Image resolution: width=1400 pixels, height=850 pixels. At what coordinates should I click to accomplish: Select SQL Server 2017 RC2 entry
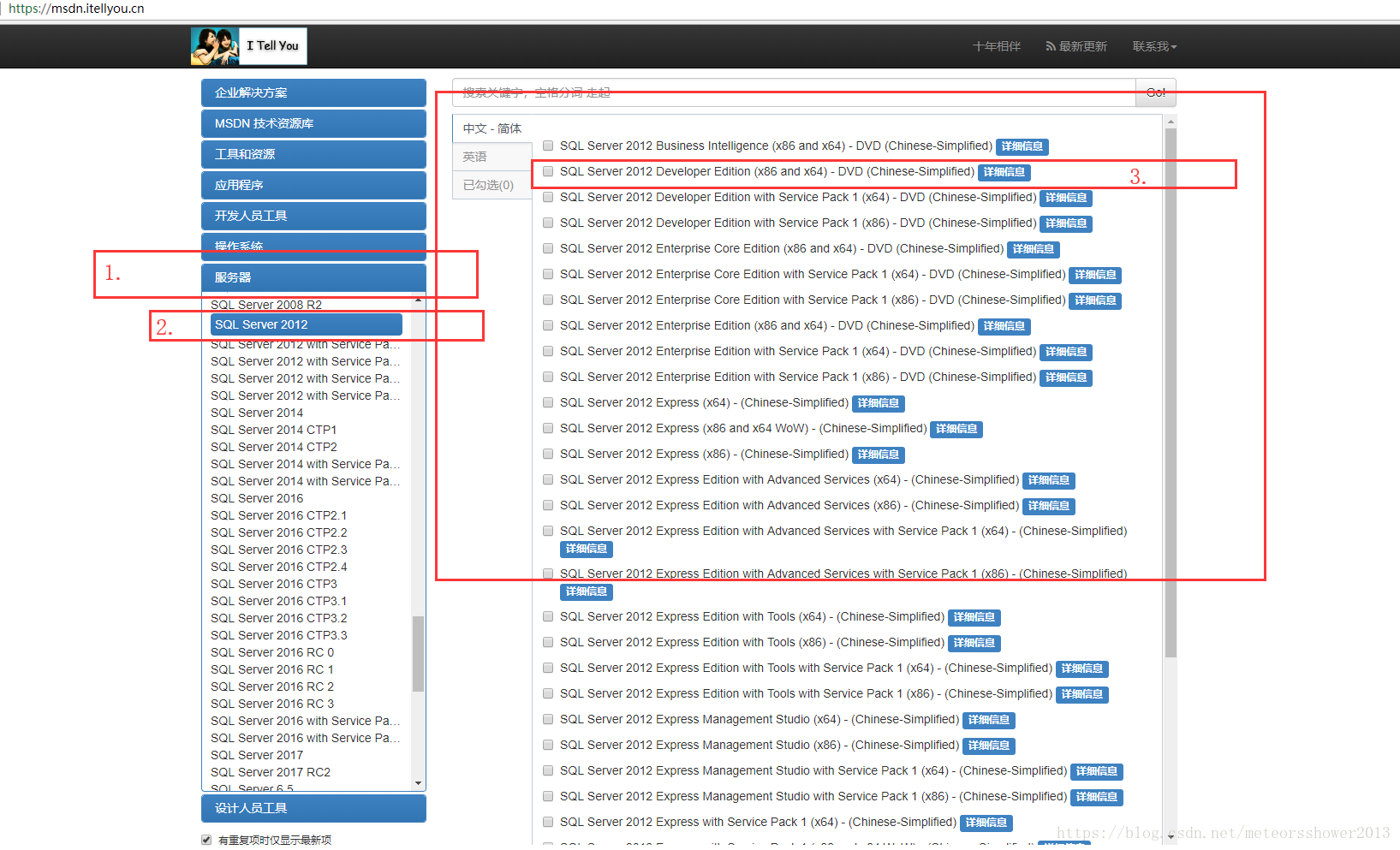tap(271, 772)
